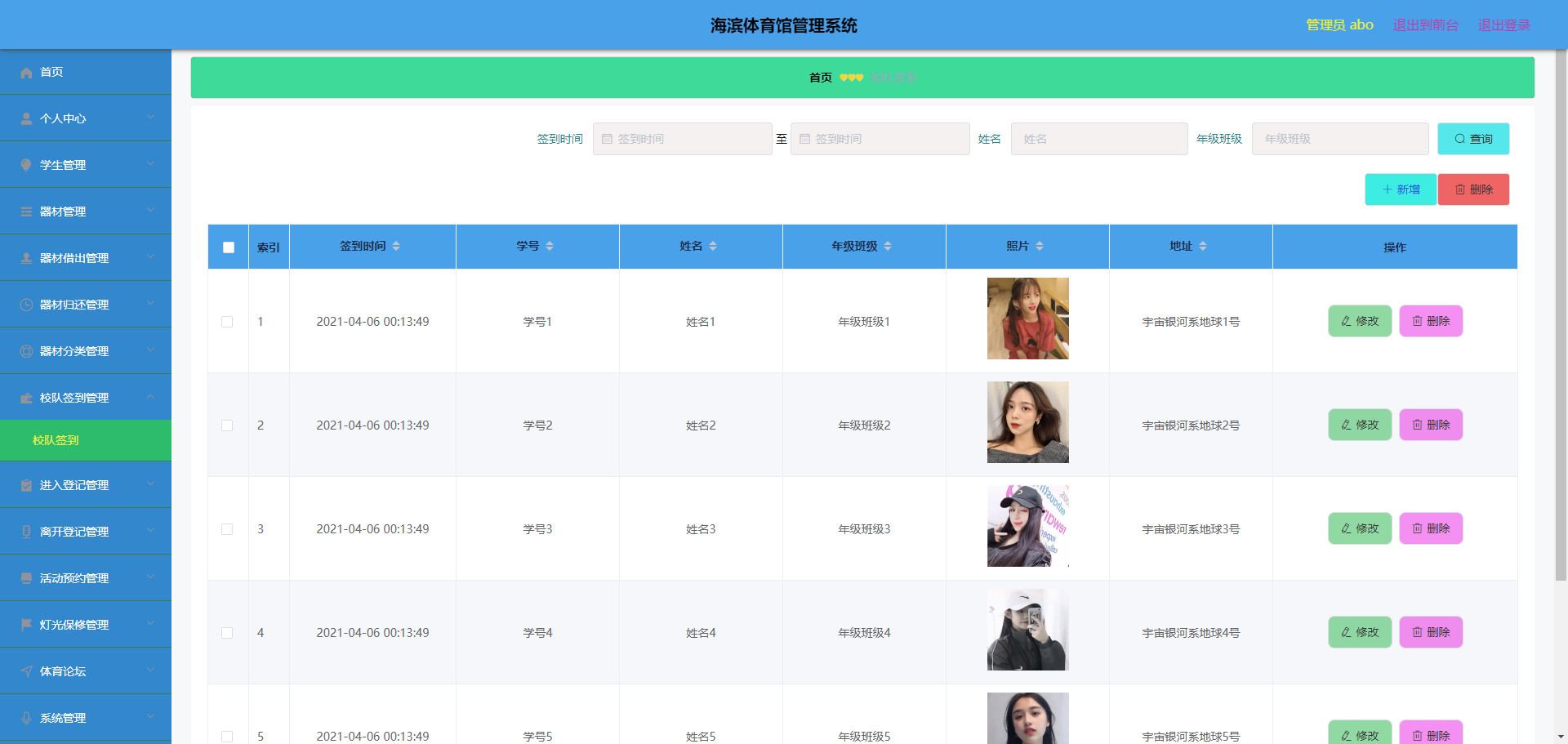
Task: Expand the 个人中心 chevron
Action: 151,118
